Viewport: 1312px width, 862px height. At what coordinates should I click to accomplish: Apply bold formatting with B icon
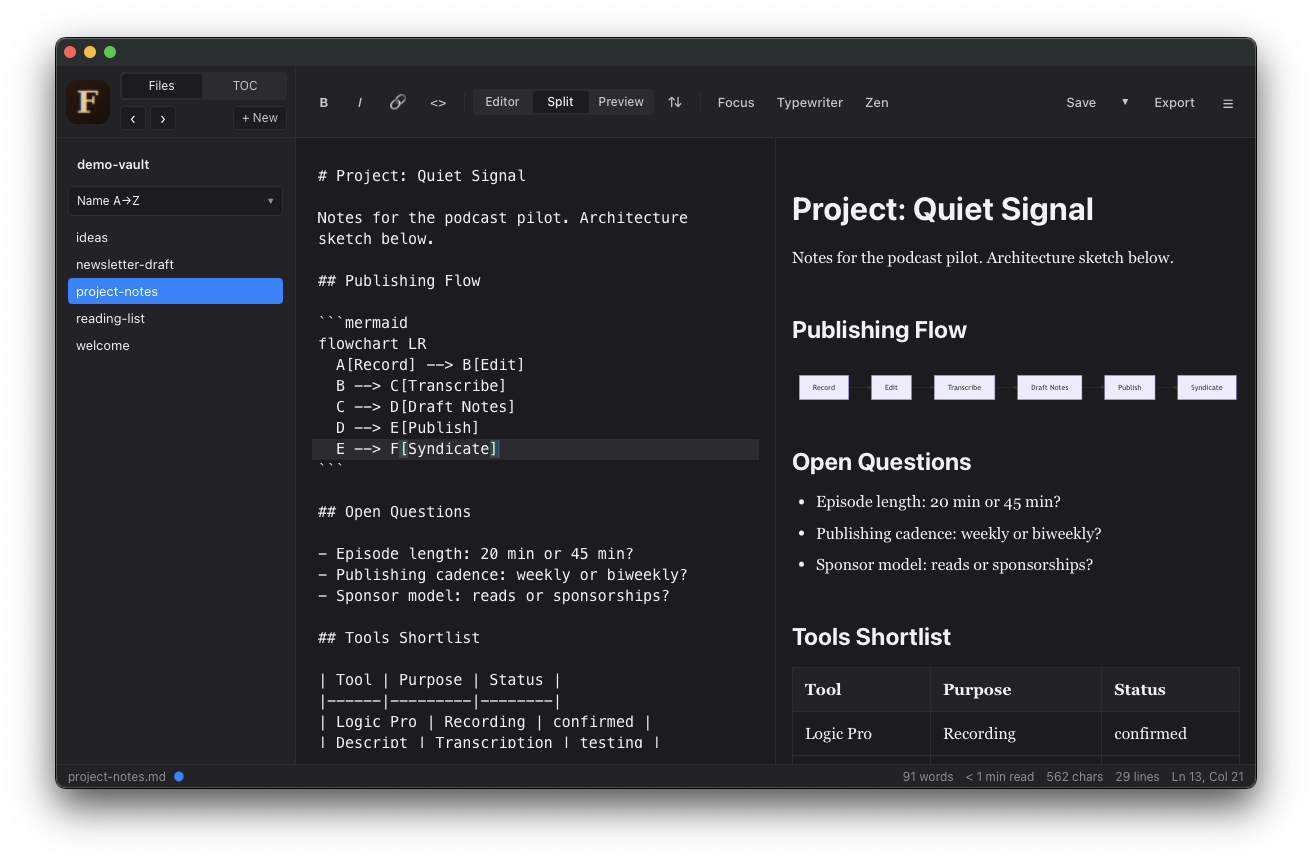click(324, 102)
